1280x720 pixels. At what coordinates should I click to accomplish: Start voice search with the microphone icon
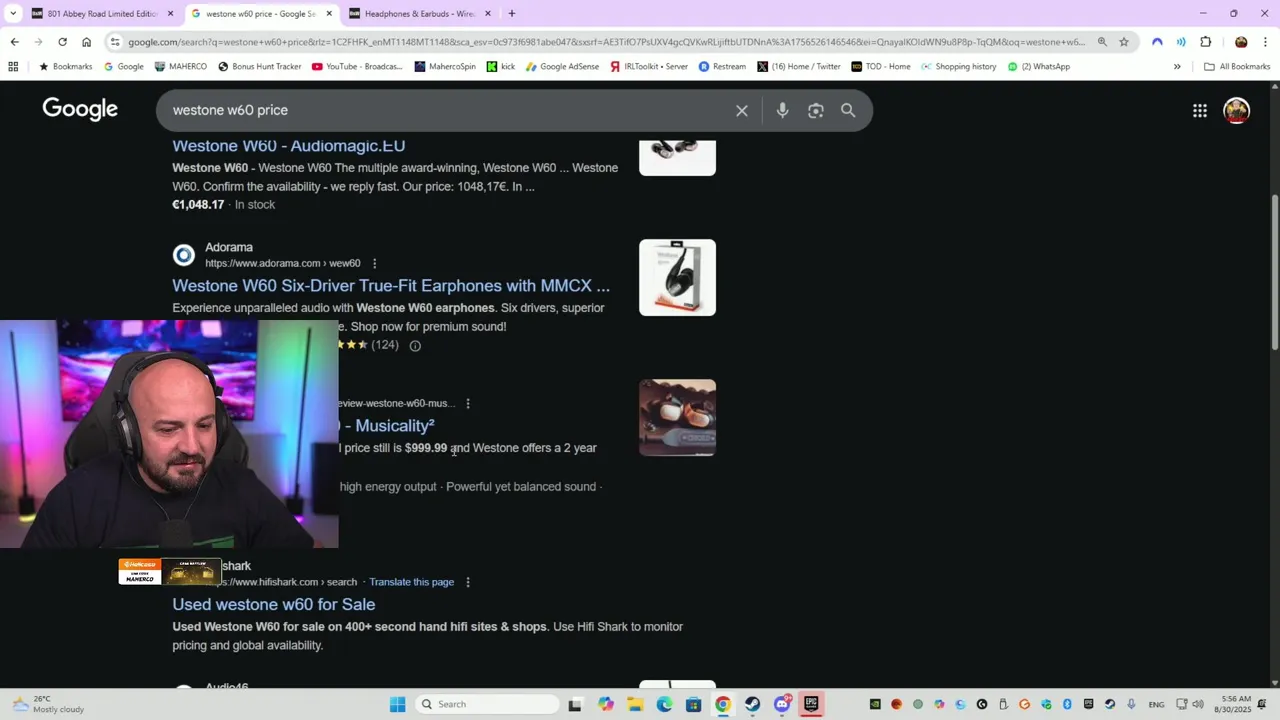(783, 110)
